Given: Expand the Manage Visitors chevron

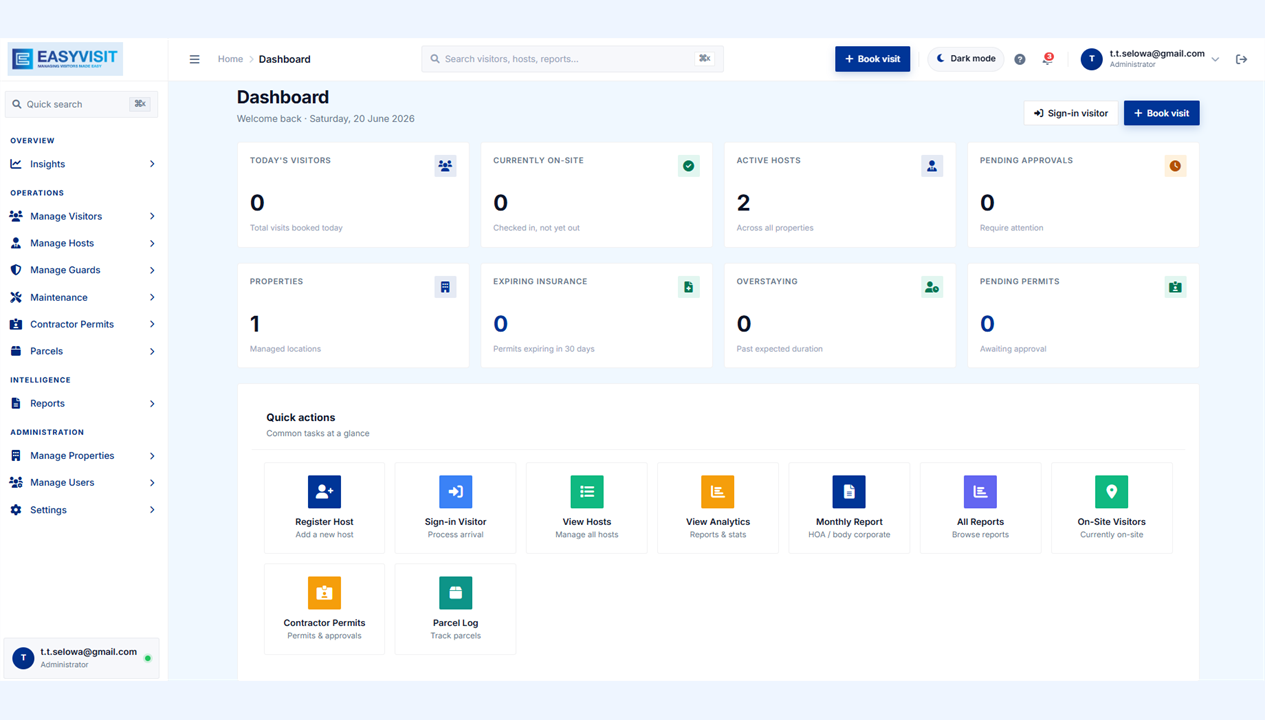Looking at the screenshot, I should pyautogui.click(x=152, y=216).
